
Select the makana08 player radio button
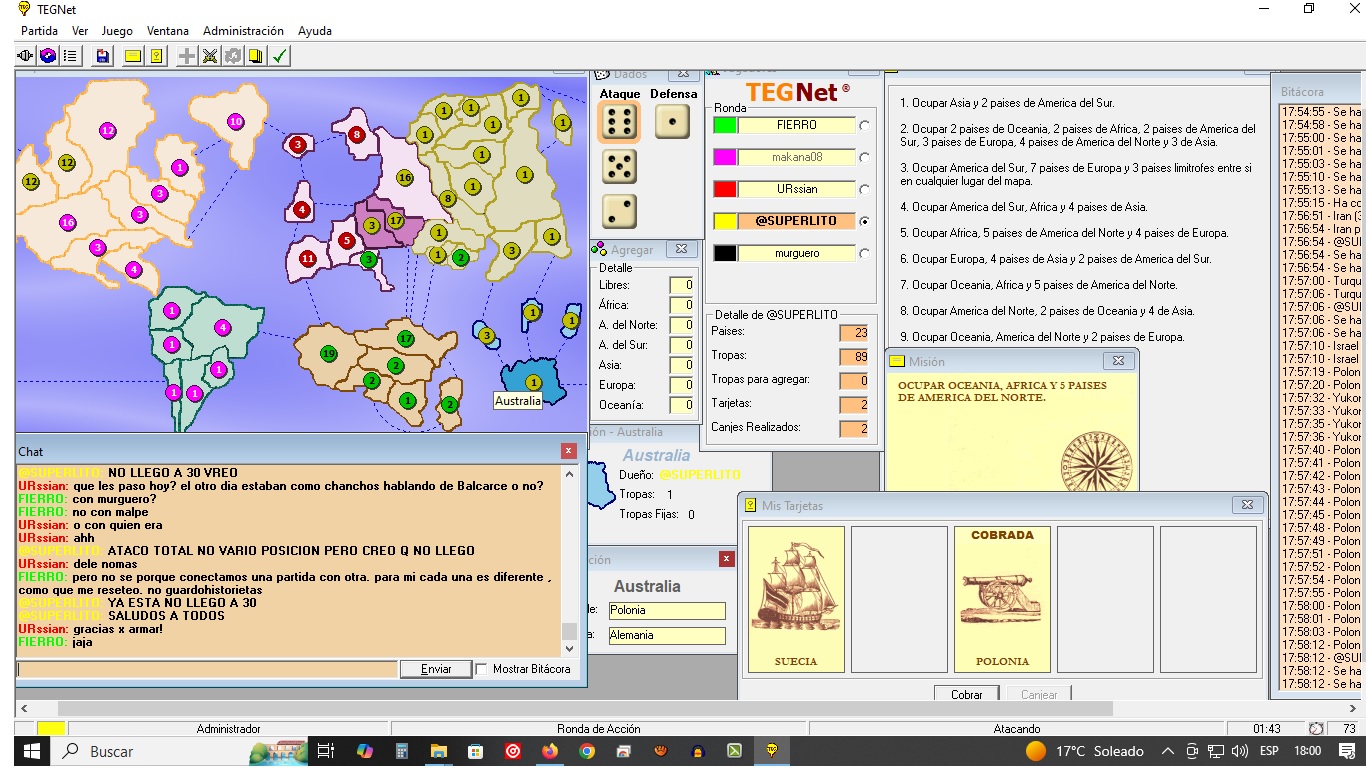coord(864,157)
